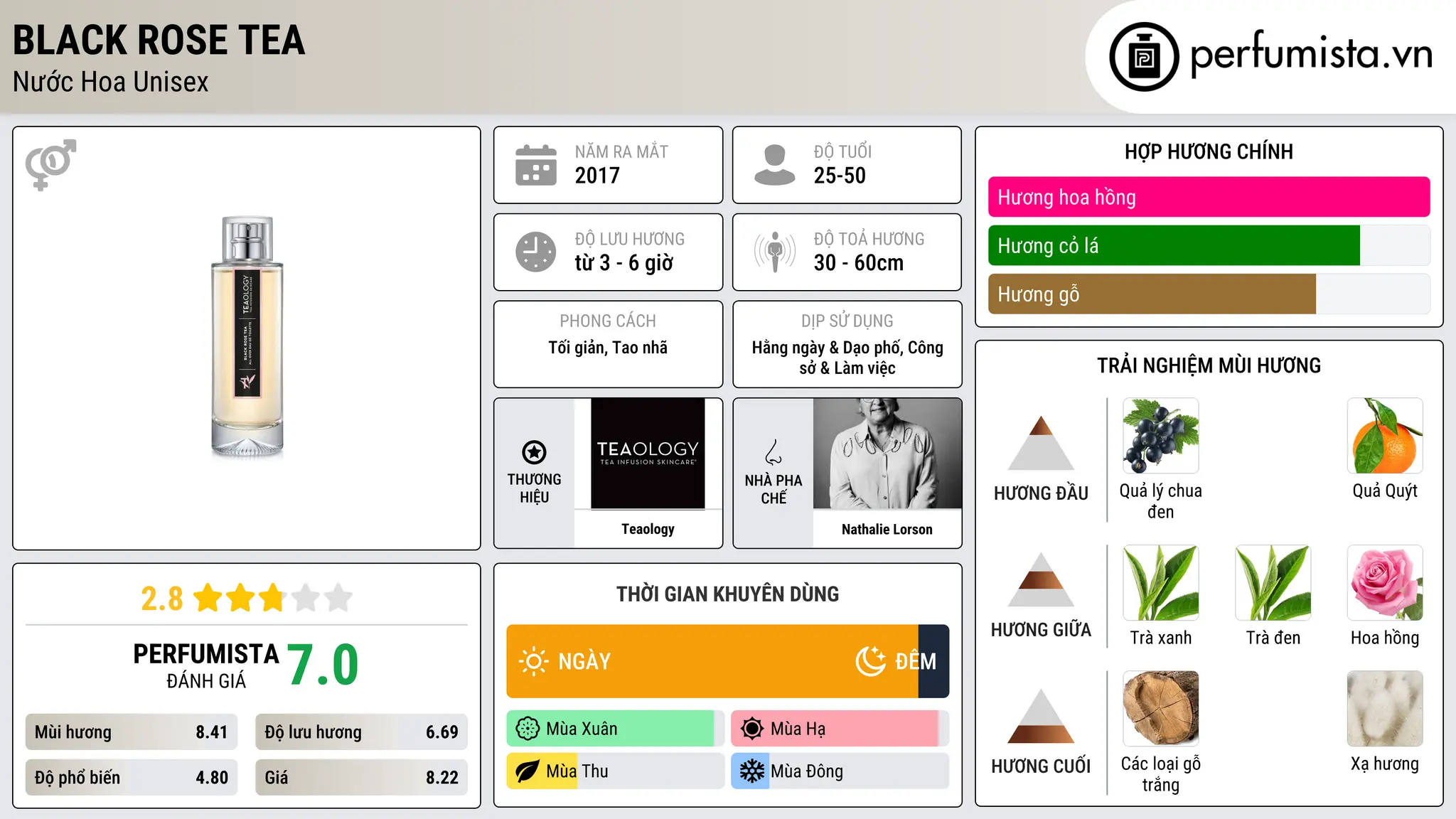Select the rose note image
The image size is (1456, 819).
coord(1385,583)
